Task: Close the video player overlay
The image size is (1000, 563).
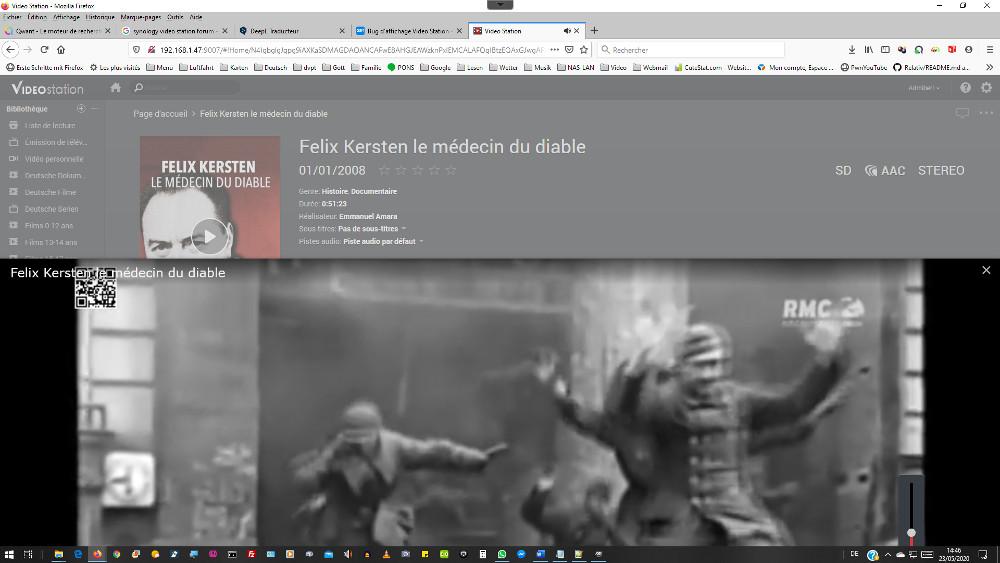Action: pos(986,270)
